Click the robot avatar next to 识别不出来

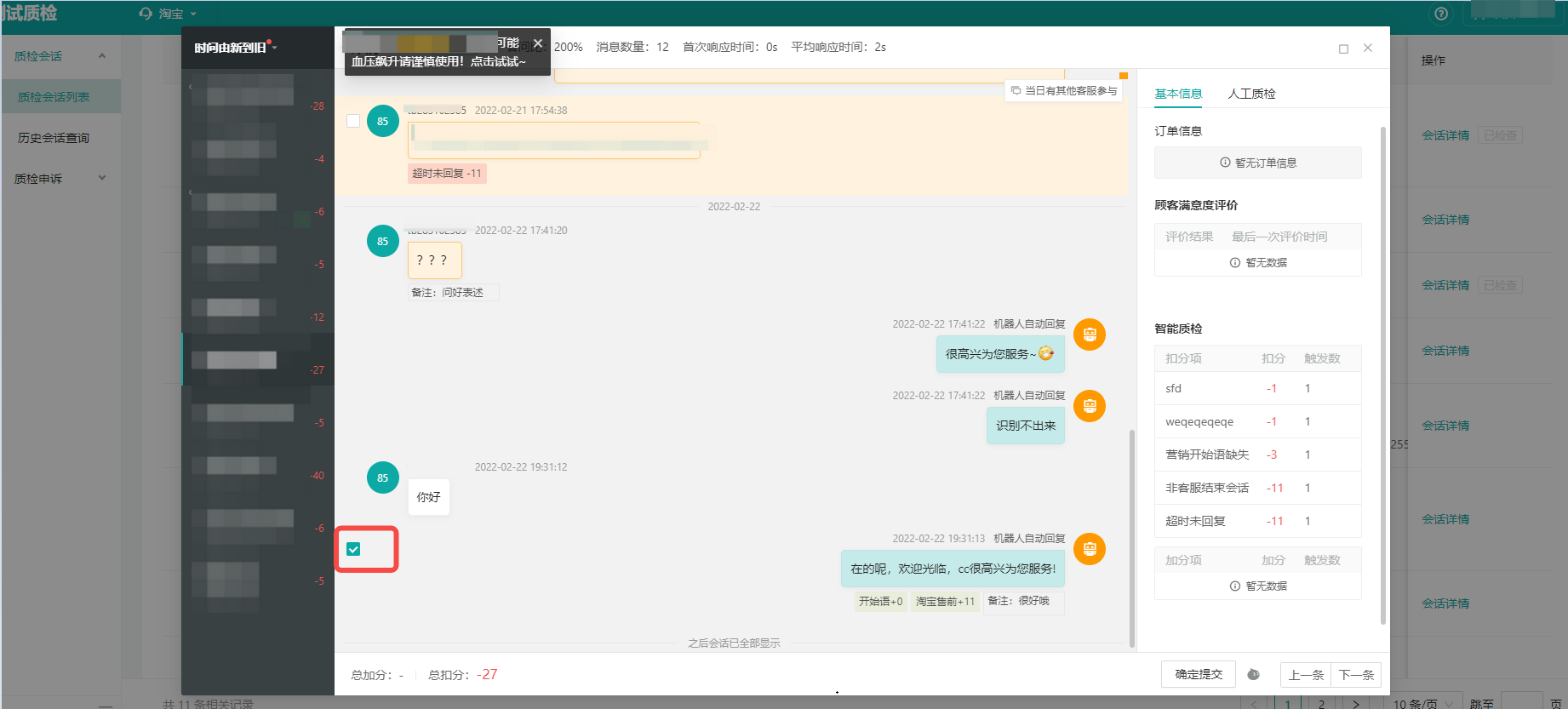tap(1090, 406)
